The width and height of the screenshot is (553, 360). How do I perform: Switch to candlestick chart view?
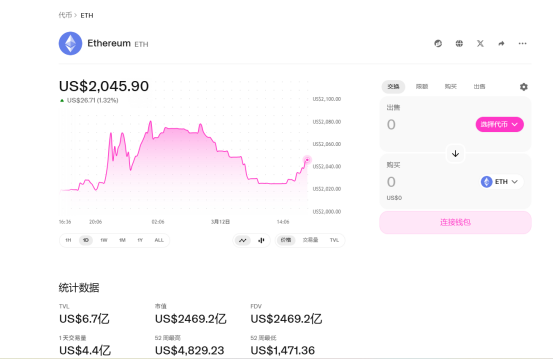(x=261, y=240)
